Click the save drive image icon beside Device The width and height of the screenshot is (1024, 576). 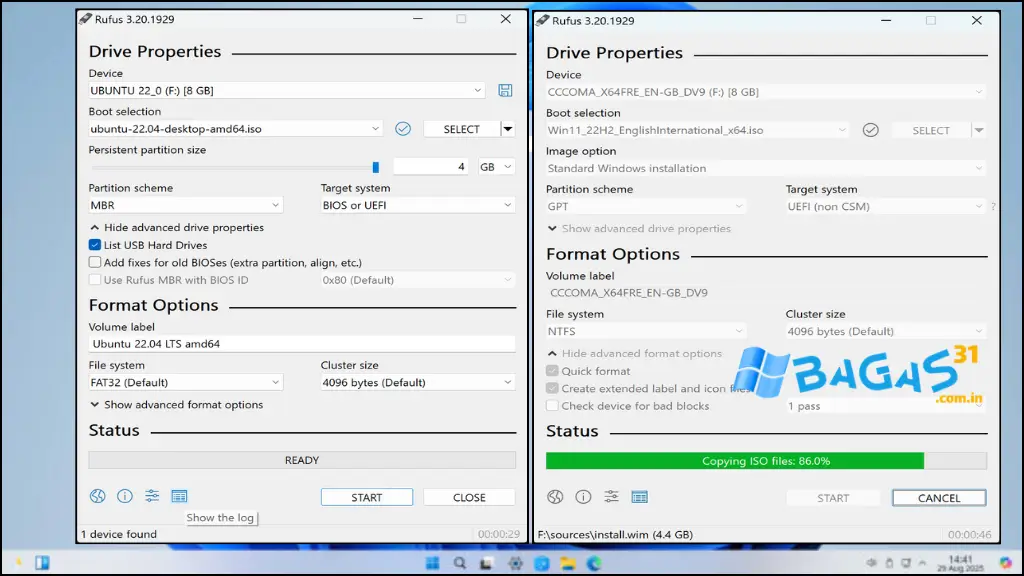(505, 91)
